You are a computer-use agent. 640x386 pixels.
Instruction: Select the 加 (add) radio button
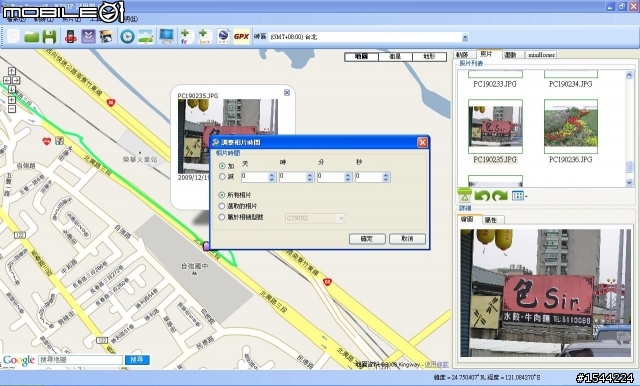(222, 166)
